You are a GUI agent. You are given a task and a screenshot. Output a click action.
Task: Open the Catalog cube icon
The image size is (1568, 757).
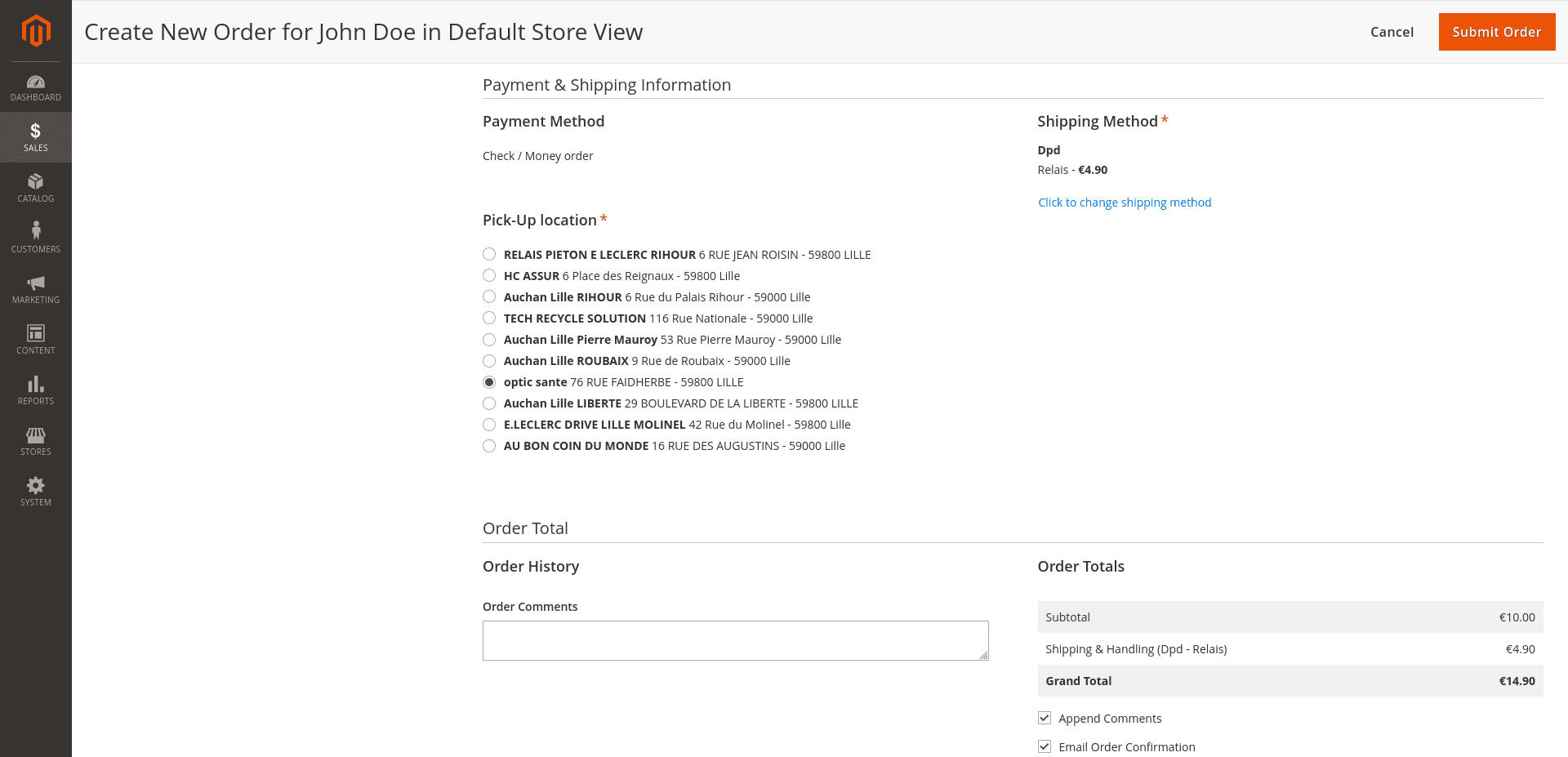36,181
